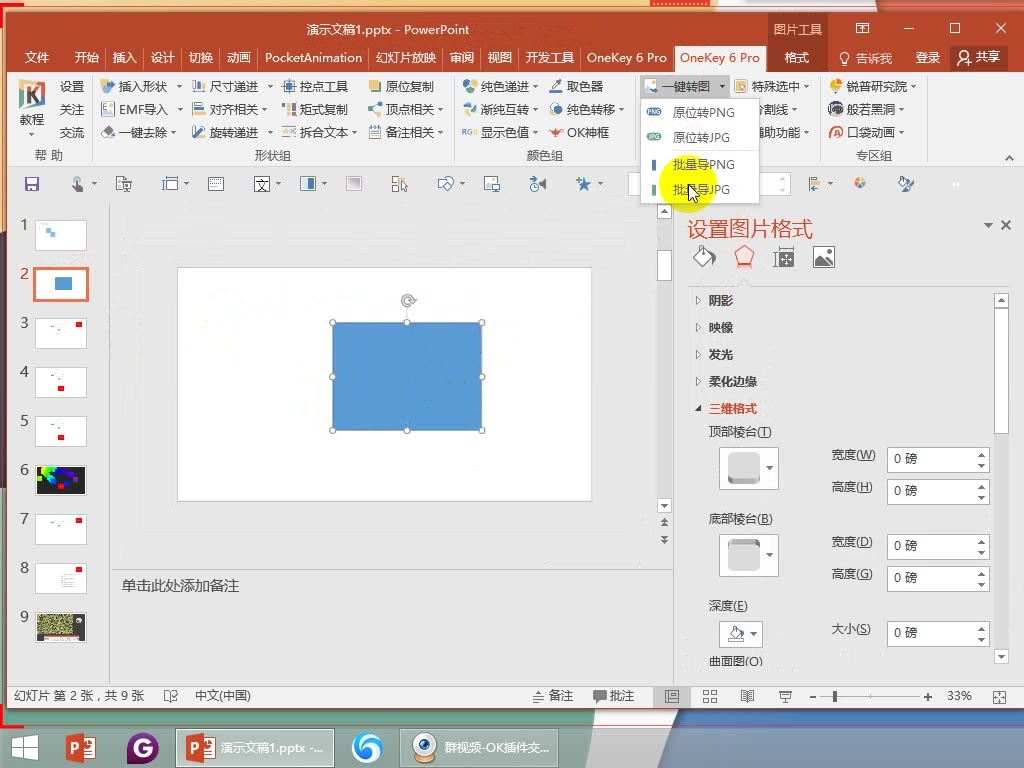Click the star animation icon in quick toolbar
1024x768 pixels.
coord(583,184)
